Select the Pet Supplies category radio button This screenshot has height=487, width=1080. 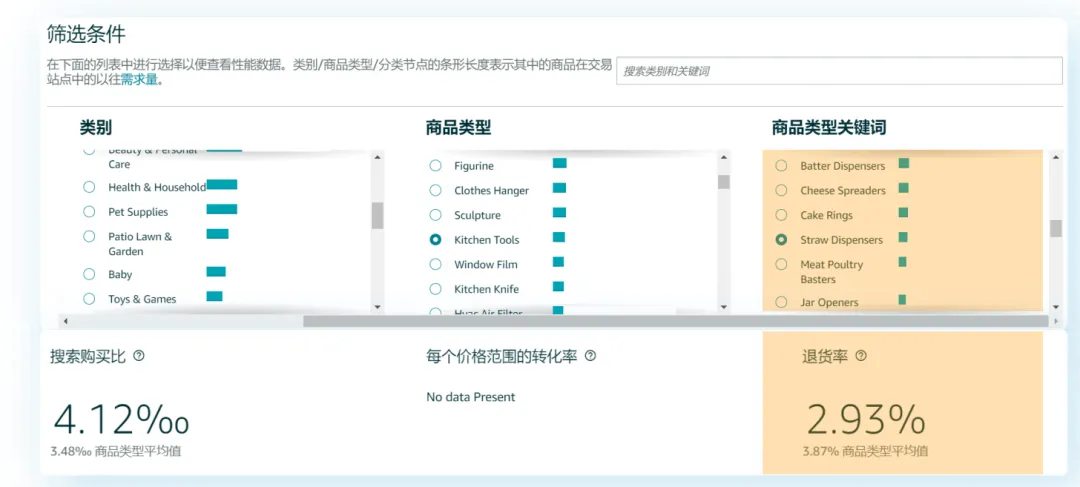coord(89,212)
